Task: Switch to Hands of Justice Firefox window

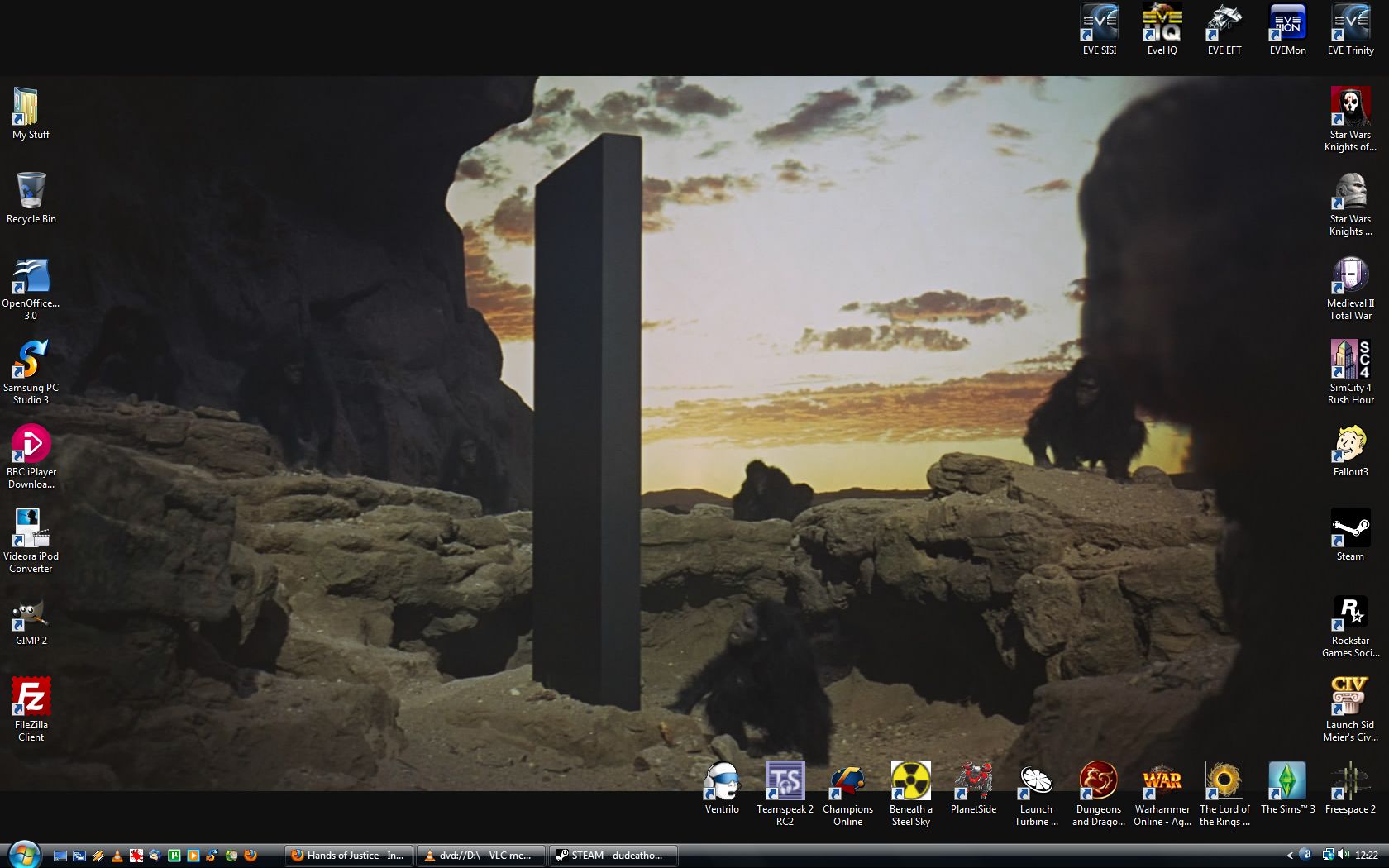Action: 348,856
